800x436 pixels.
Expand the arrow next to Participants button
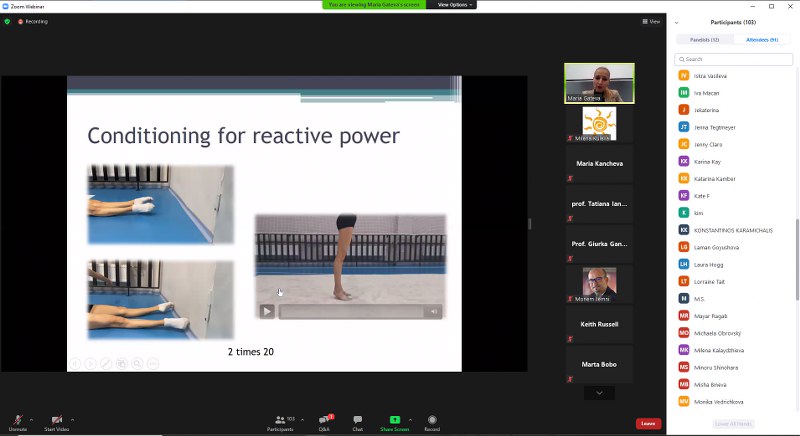[303, 420]
